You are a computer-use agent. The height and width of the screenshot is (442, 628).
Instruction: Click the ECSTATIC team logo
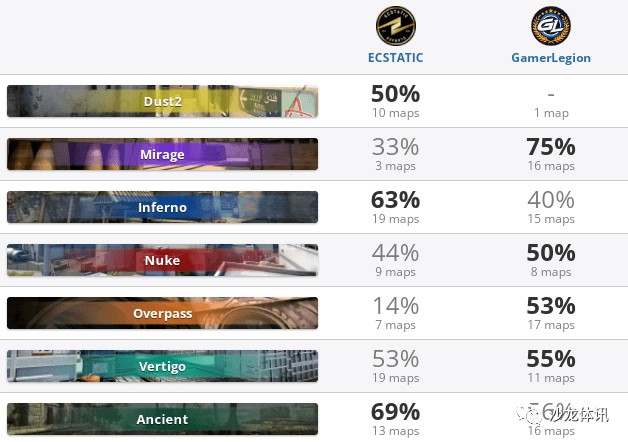pyautogui.click(x=396, y=26)
